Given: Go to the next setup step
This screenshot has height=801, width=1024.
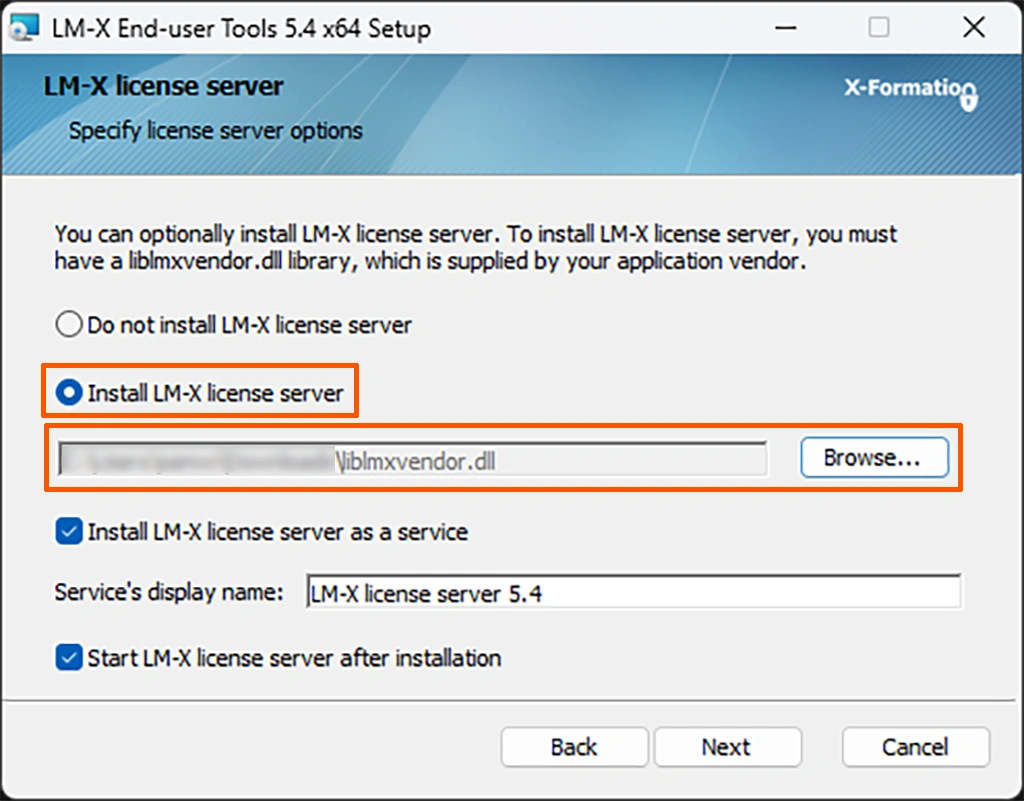Looking at the screenshot, I should [728, 747].
